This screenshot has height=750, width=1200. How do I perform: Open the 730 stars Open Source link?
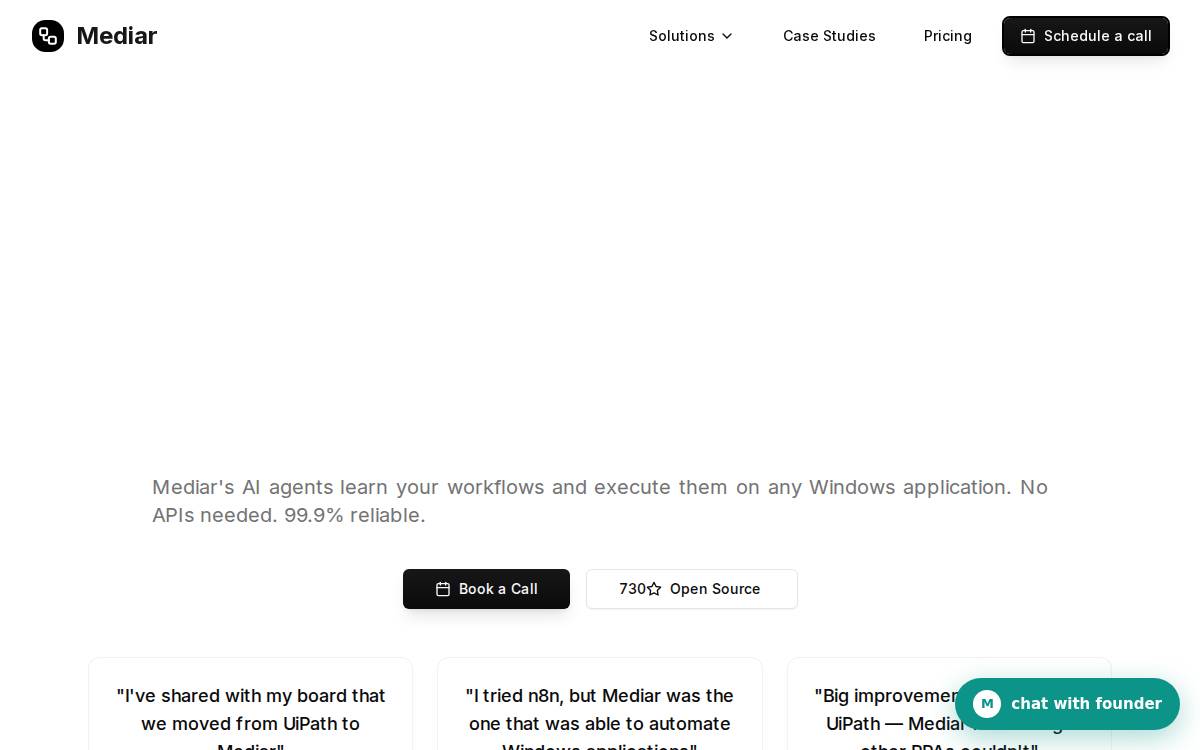pyautogui.click(x=692, y=589)
